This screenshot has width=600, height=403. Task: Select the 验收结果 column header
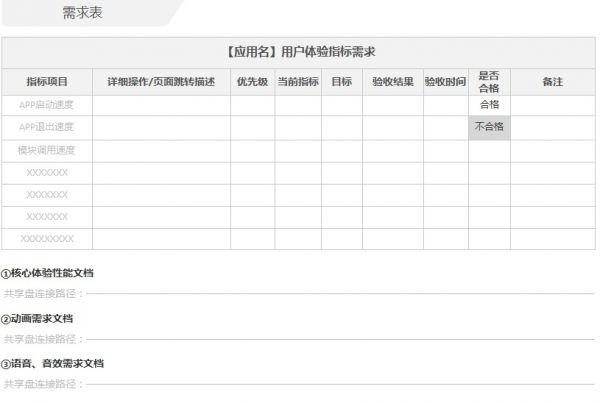tap(392, 82)
